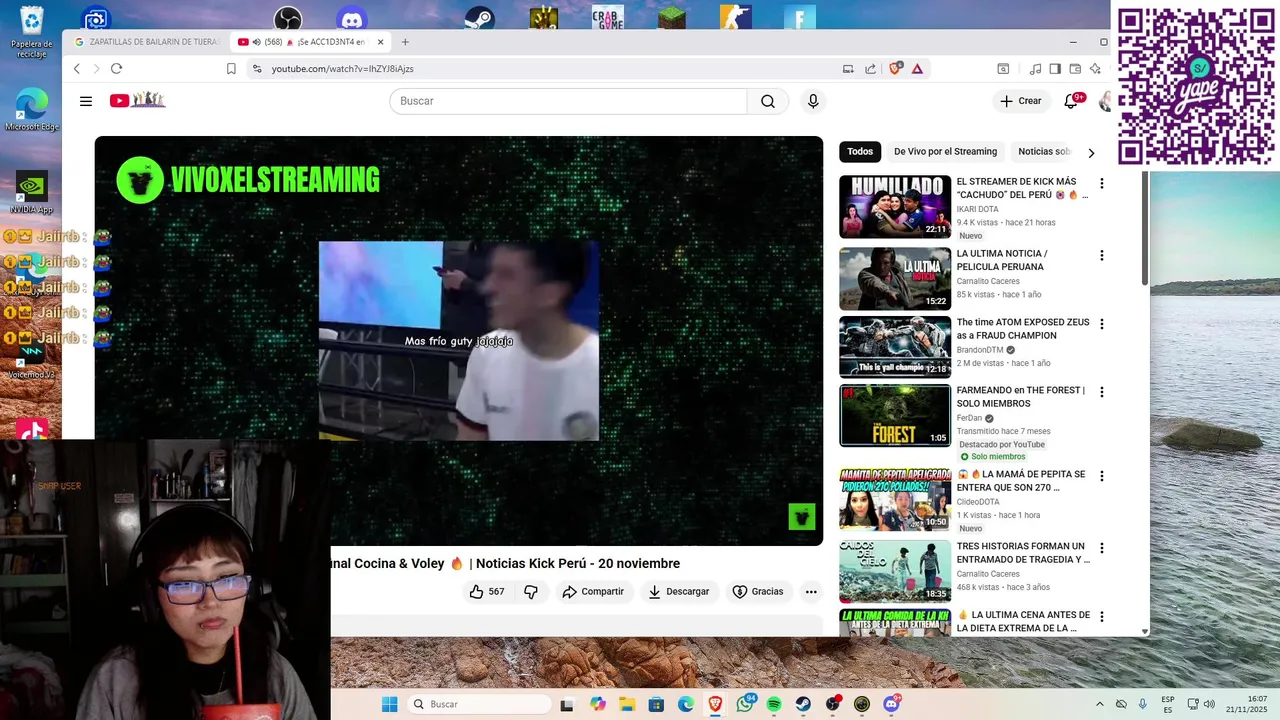Open a new browser tab
The width and height of the screenshot is (1280, 720).
(405, 42)
